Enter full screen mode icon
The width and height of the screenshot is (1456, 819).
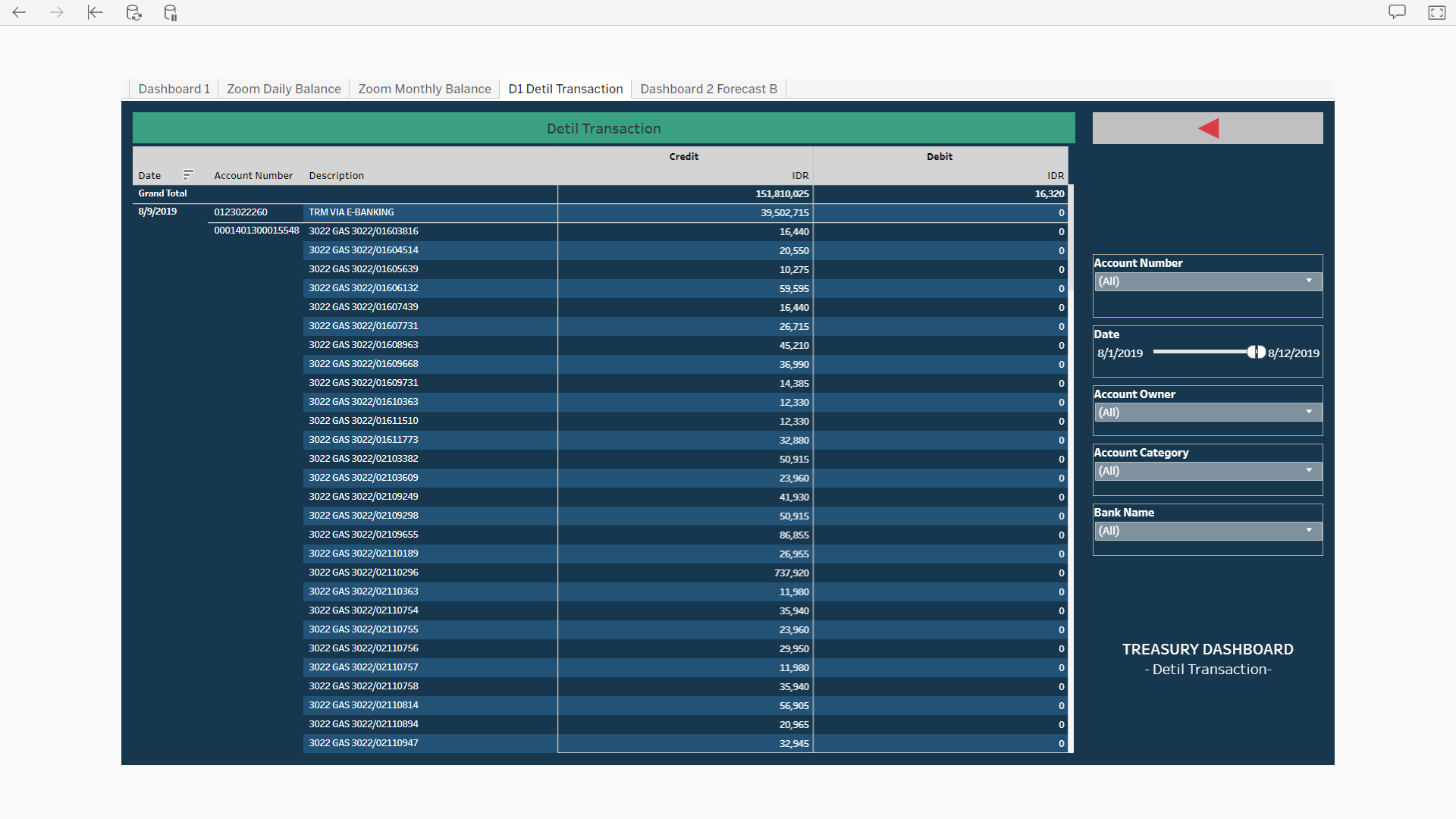1436,12
